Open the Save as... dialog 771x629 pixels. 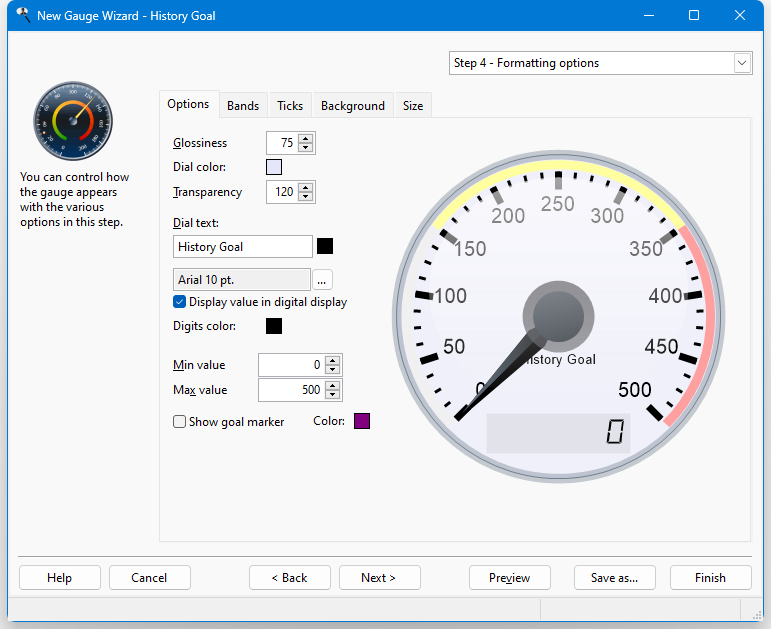615,577
